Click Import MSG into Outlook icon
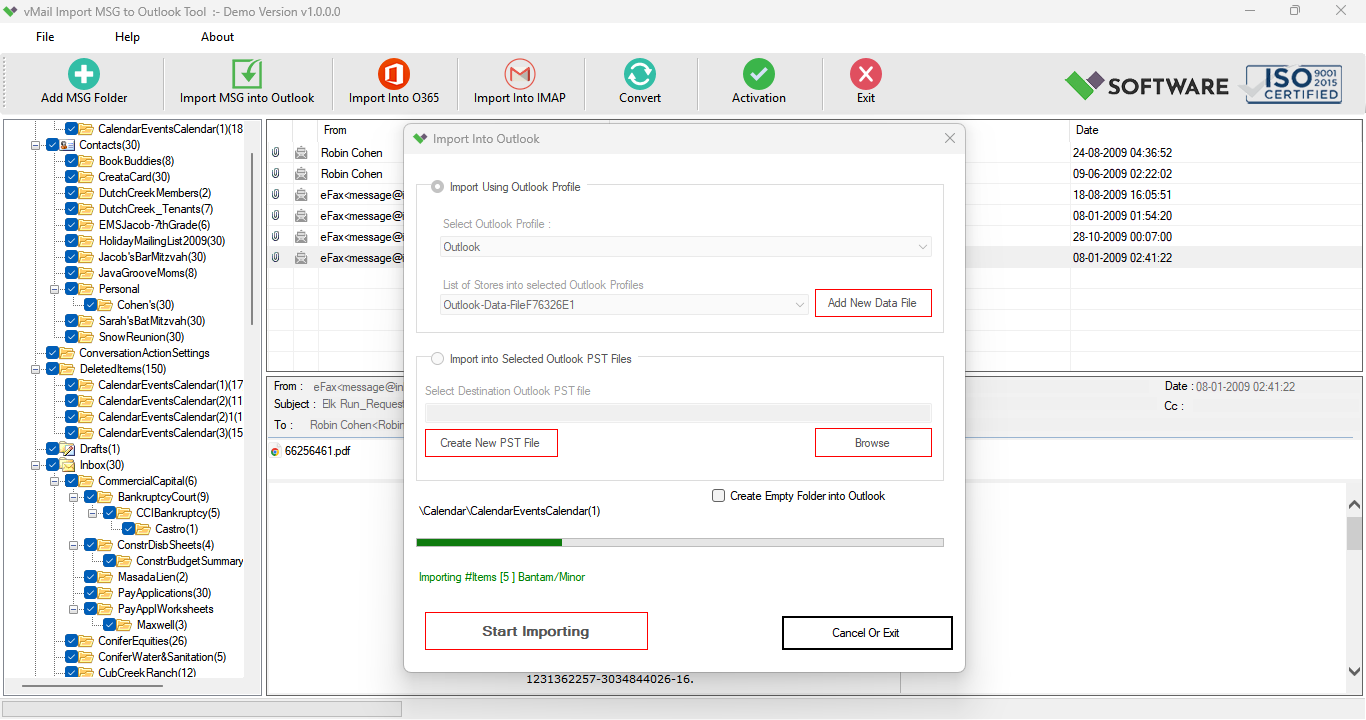 (247, 74)
